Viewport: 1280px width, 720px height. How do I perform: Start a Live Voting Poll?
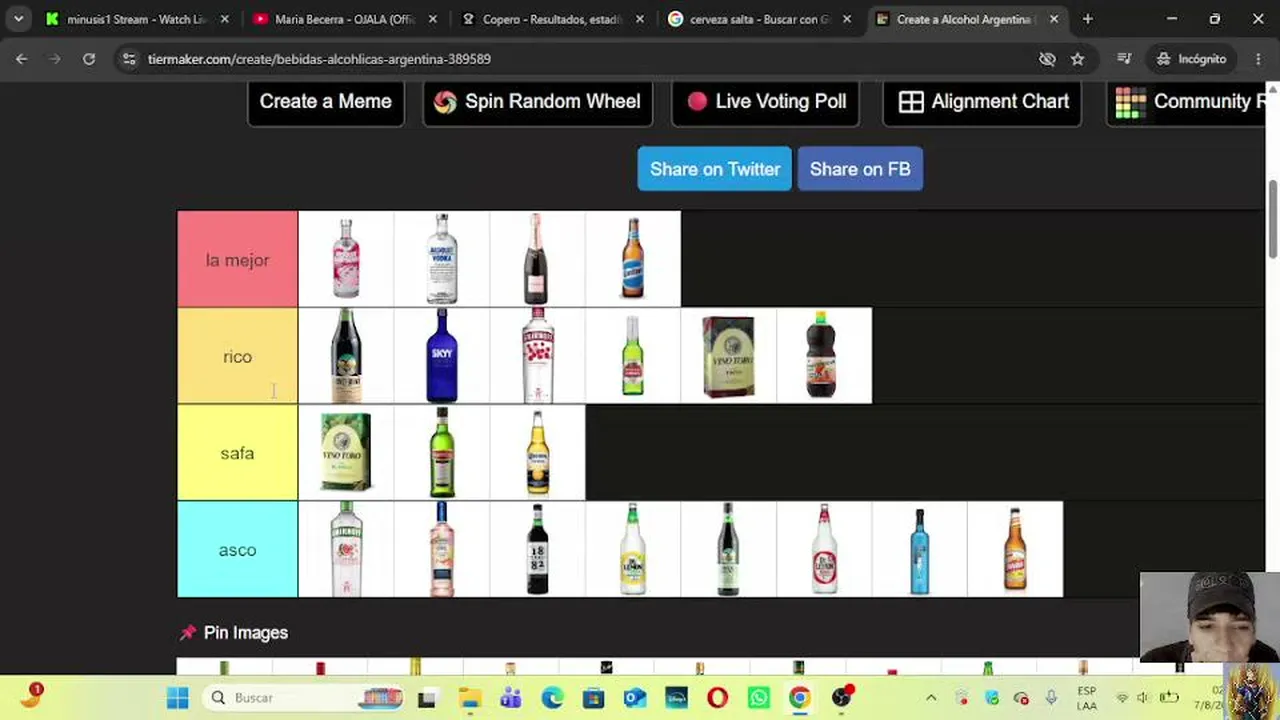[766, 102]
